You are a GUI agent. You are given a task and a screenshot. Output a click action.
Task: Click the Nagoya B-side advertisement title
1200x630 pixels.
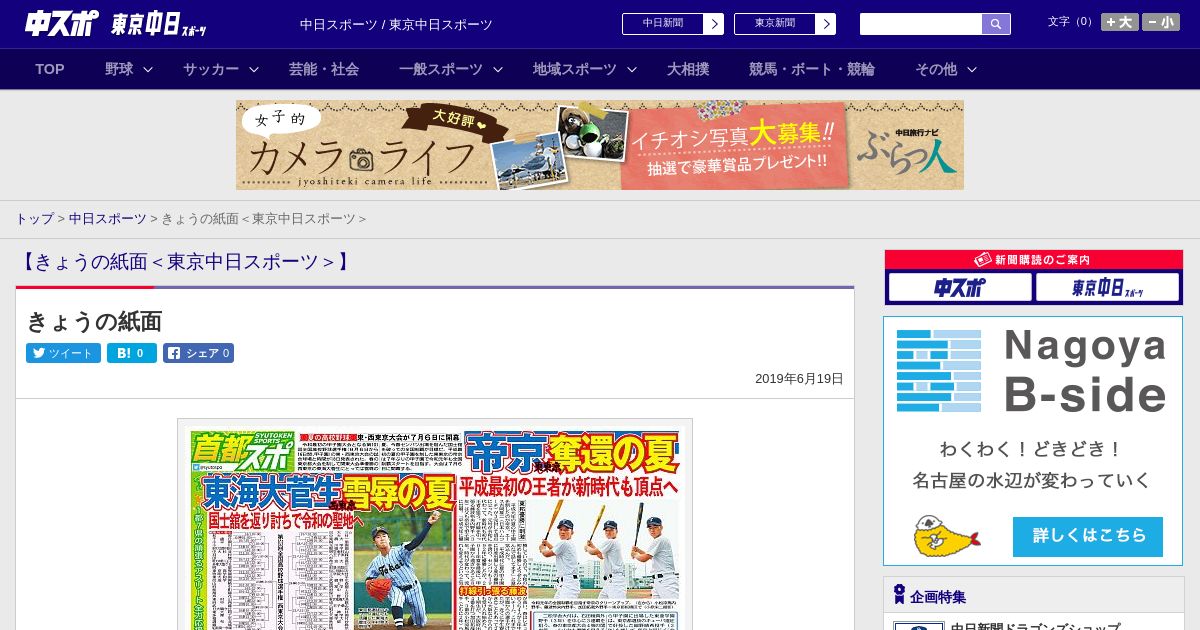[x=1085, y=370]
